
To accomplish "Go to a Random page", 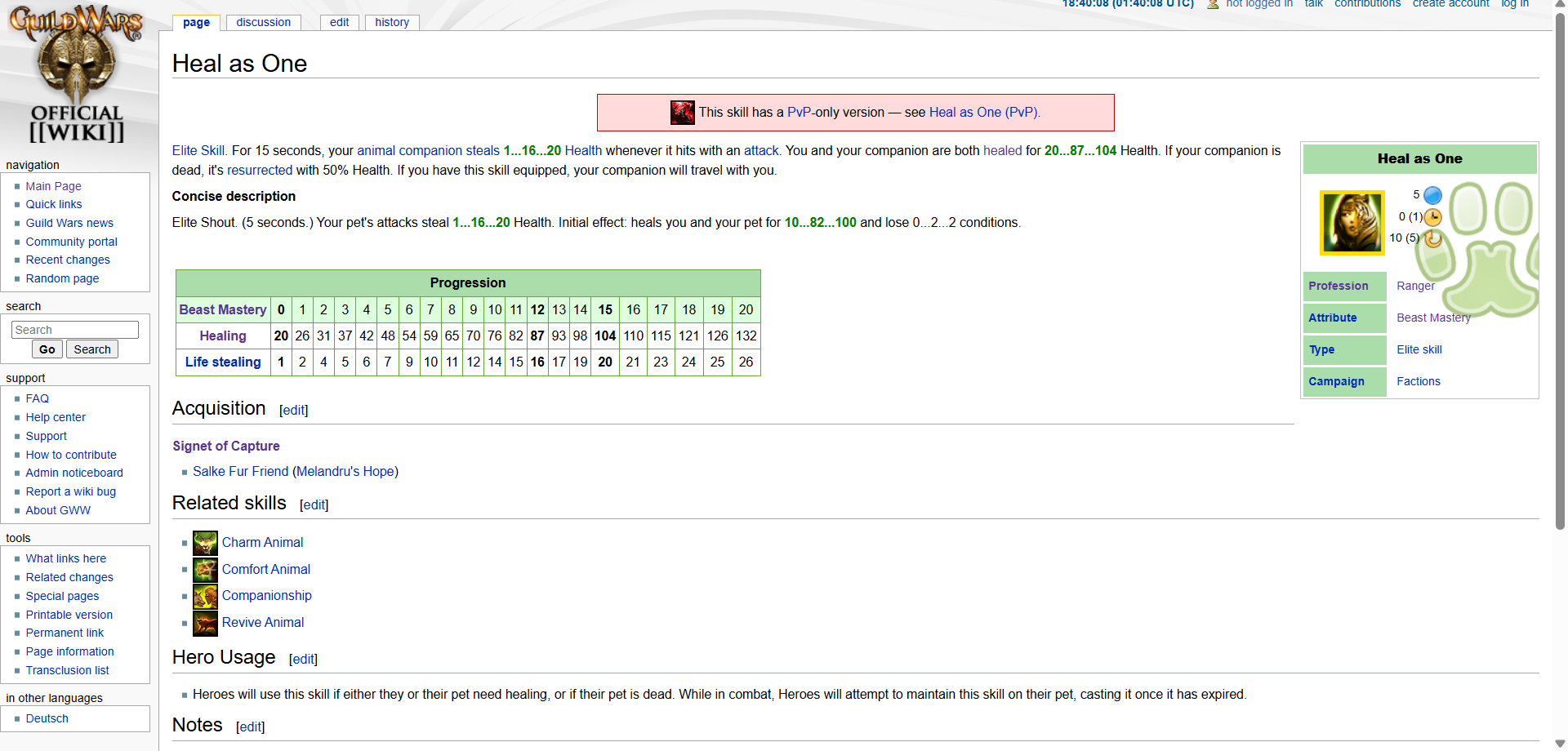I will pyautogui.click(x=62, y=278).
